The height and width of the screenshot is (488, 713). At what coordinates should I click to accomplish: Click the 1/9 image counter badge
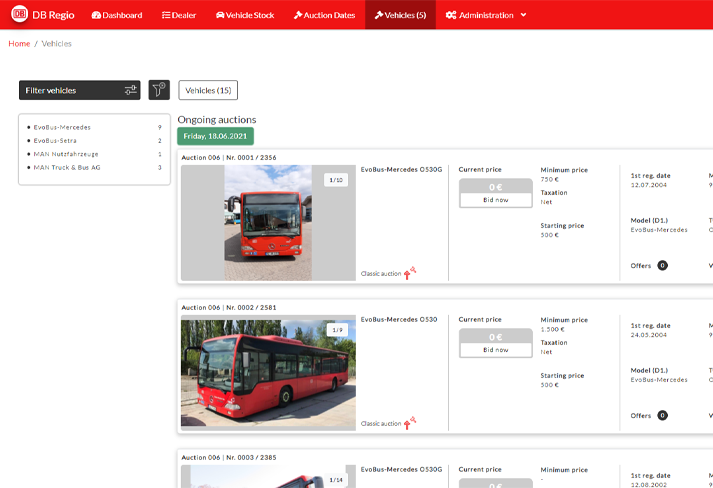pyautogui.click(x=337, y=330)
